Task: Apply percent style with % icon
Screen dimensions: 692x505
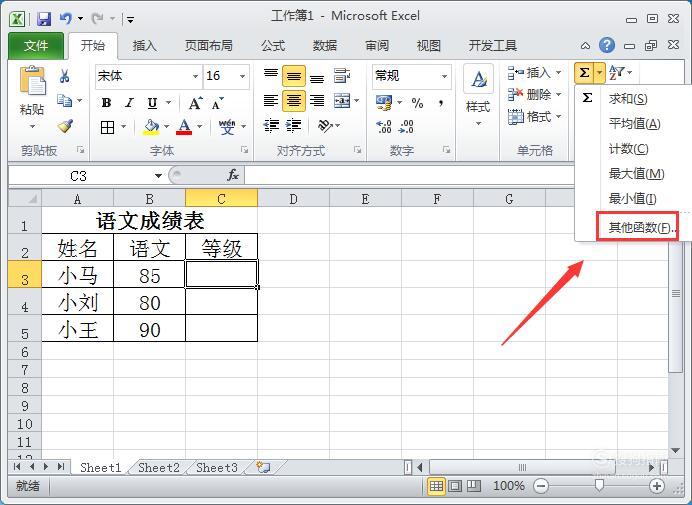Action: (417, 103)
